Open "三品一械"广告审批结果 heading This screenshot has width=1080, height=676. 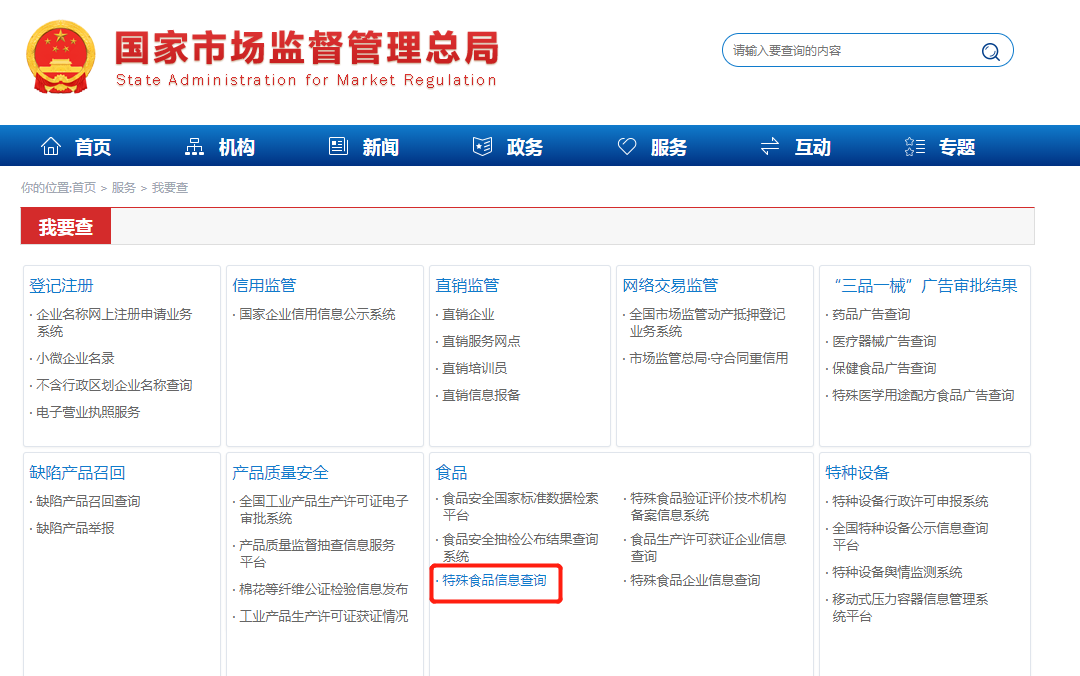925,285
